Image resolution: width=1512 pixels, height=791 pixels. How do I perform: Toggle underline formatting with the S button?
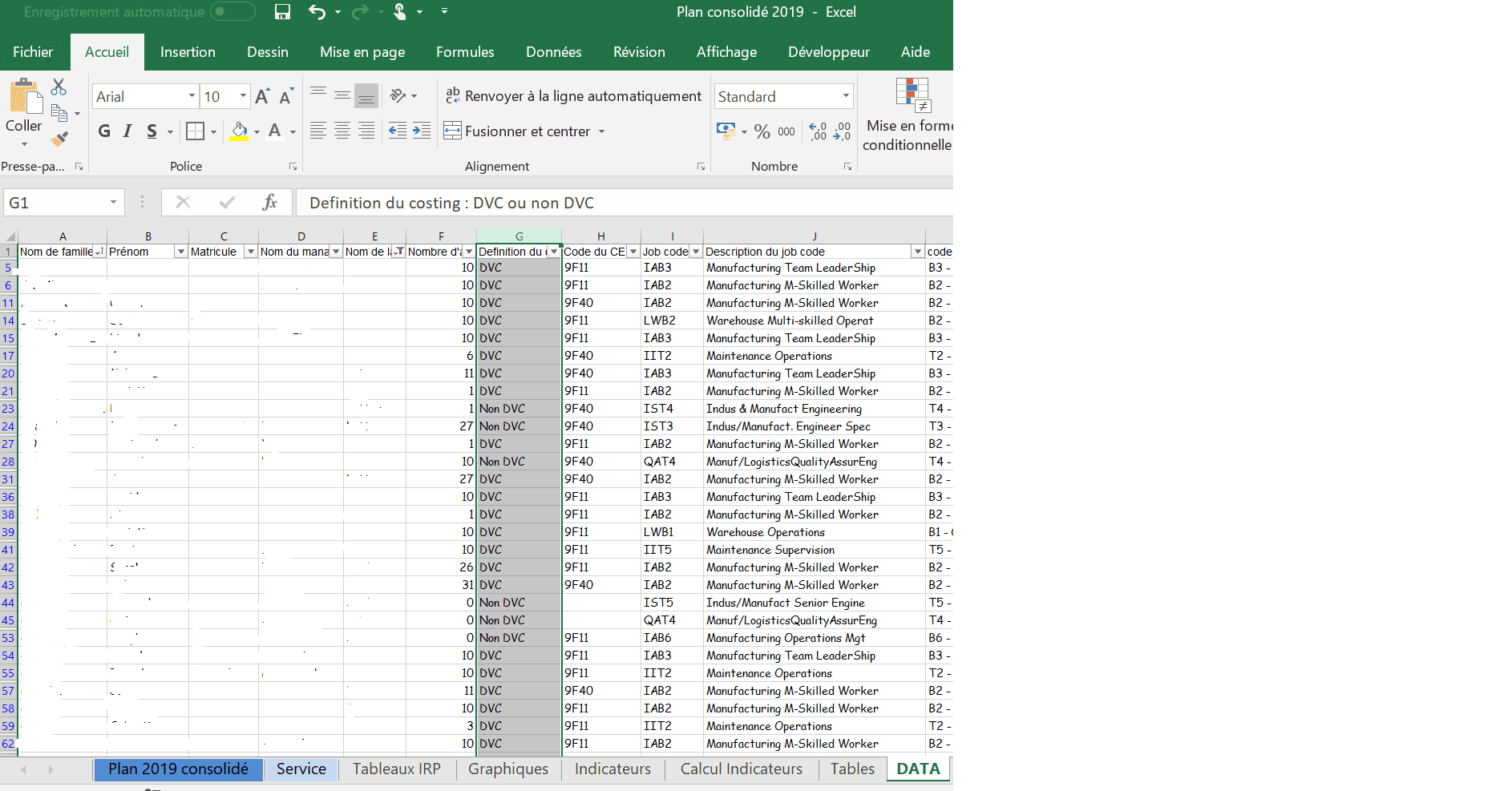152,131
